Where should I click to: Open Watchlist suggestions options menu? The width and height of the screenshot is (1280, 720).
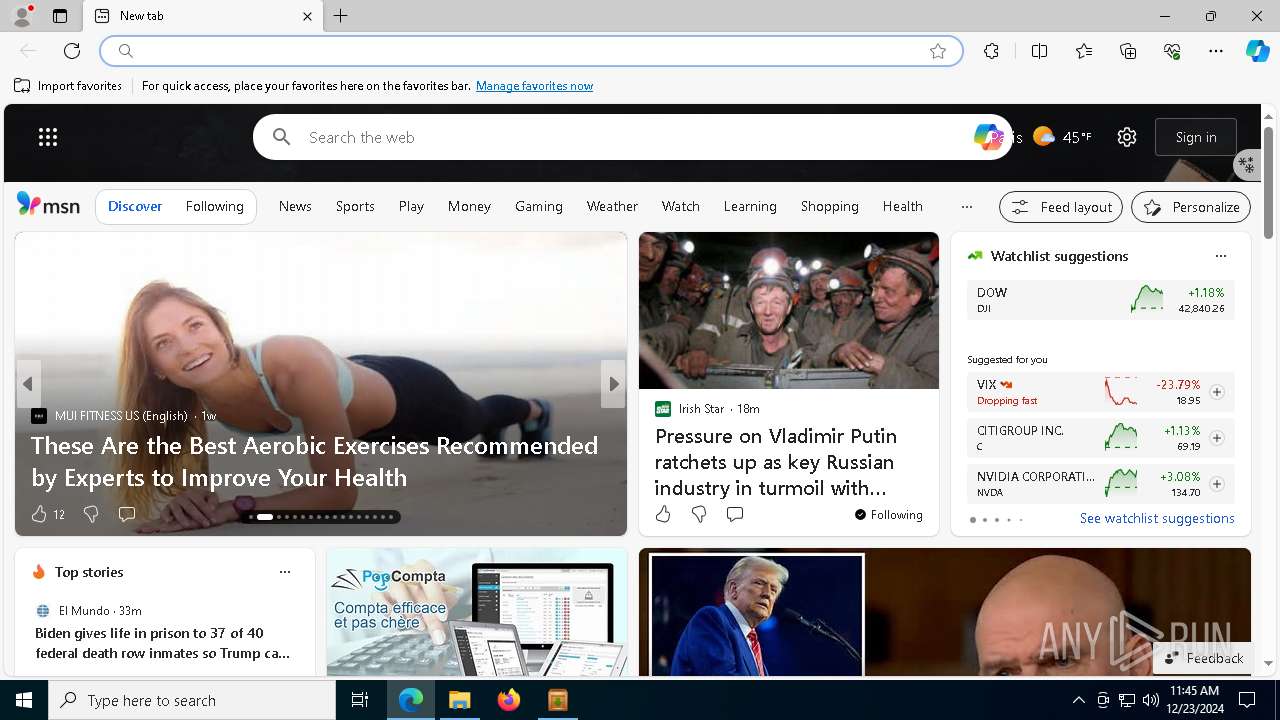(1221, 256)
